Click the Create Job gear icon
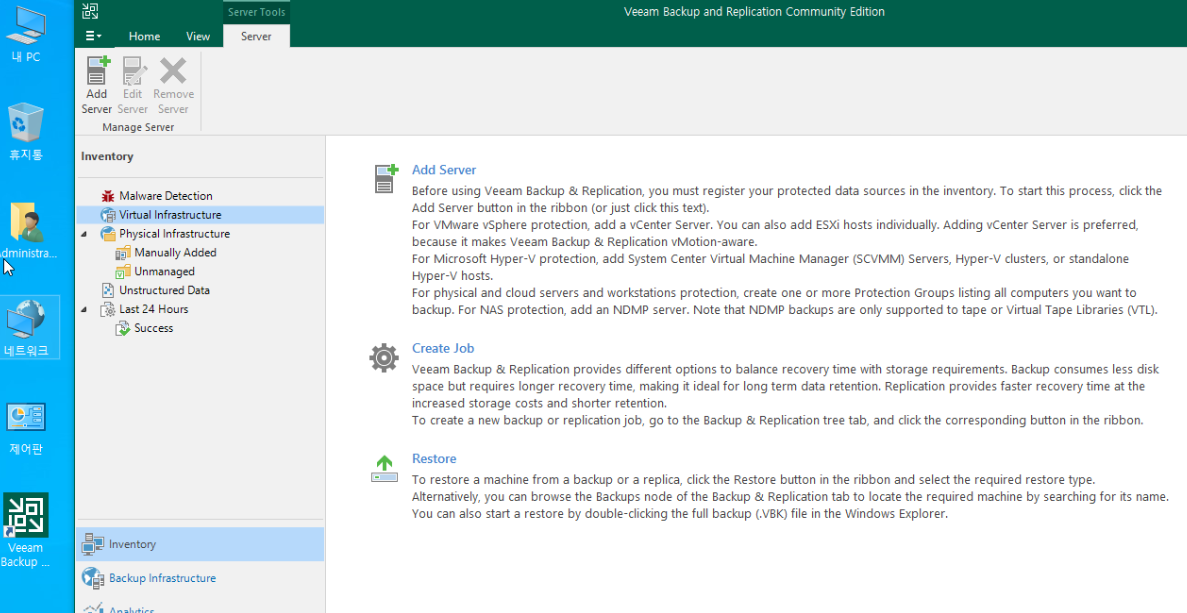Screen dimensions: 1187x613 (x=384, y=357)
